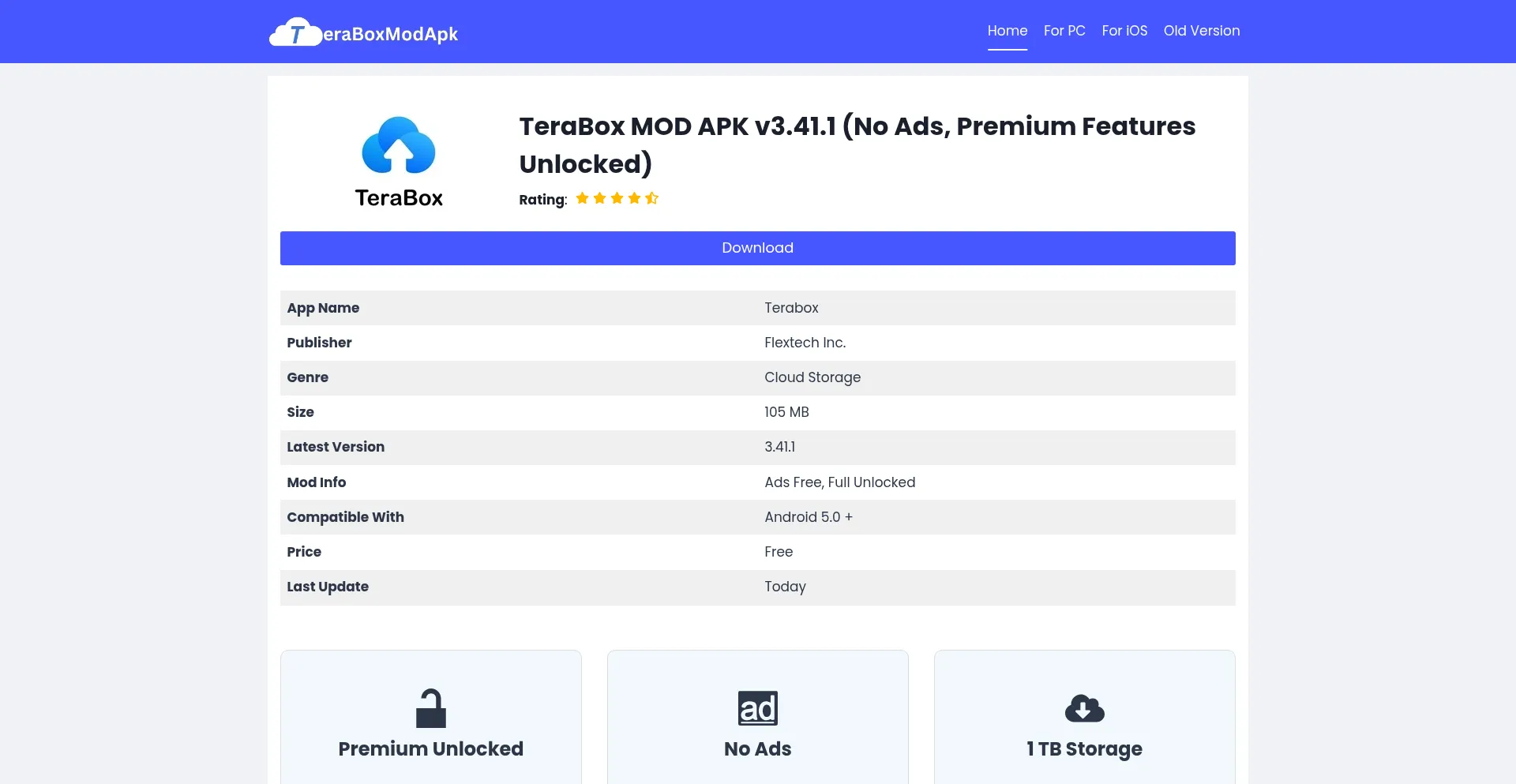Click the 1 TB Storage heading
The width and height of the screenshot is (1516, 784).
(x=1085, y=748)
